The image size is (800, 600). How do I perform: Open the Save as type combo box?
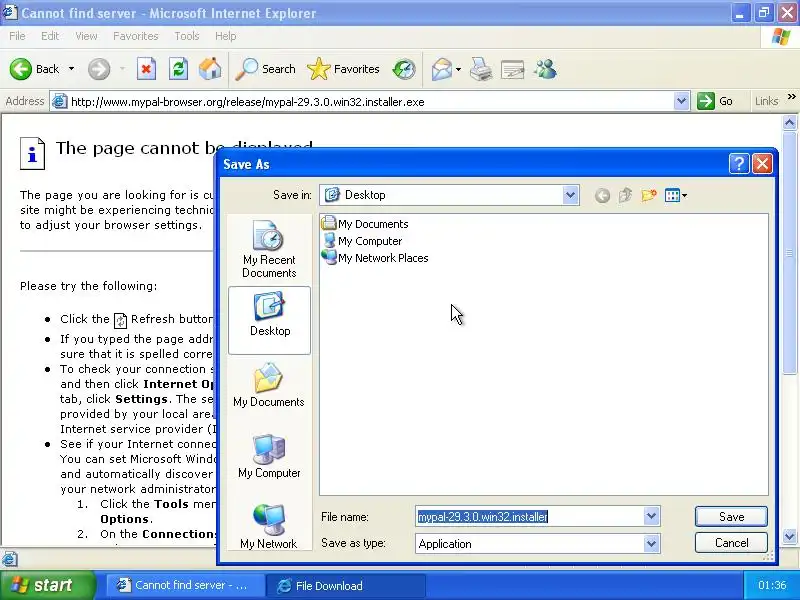pos(538,543)
